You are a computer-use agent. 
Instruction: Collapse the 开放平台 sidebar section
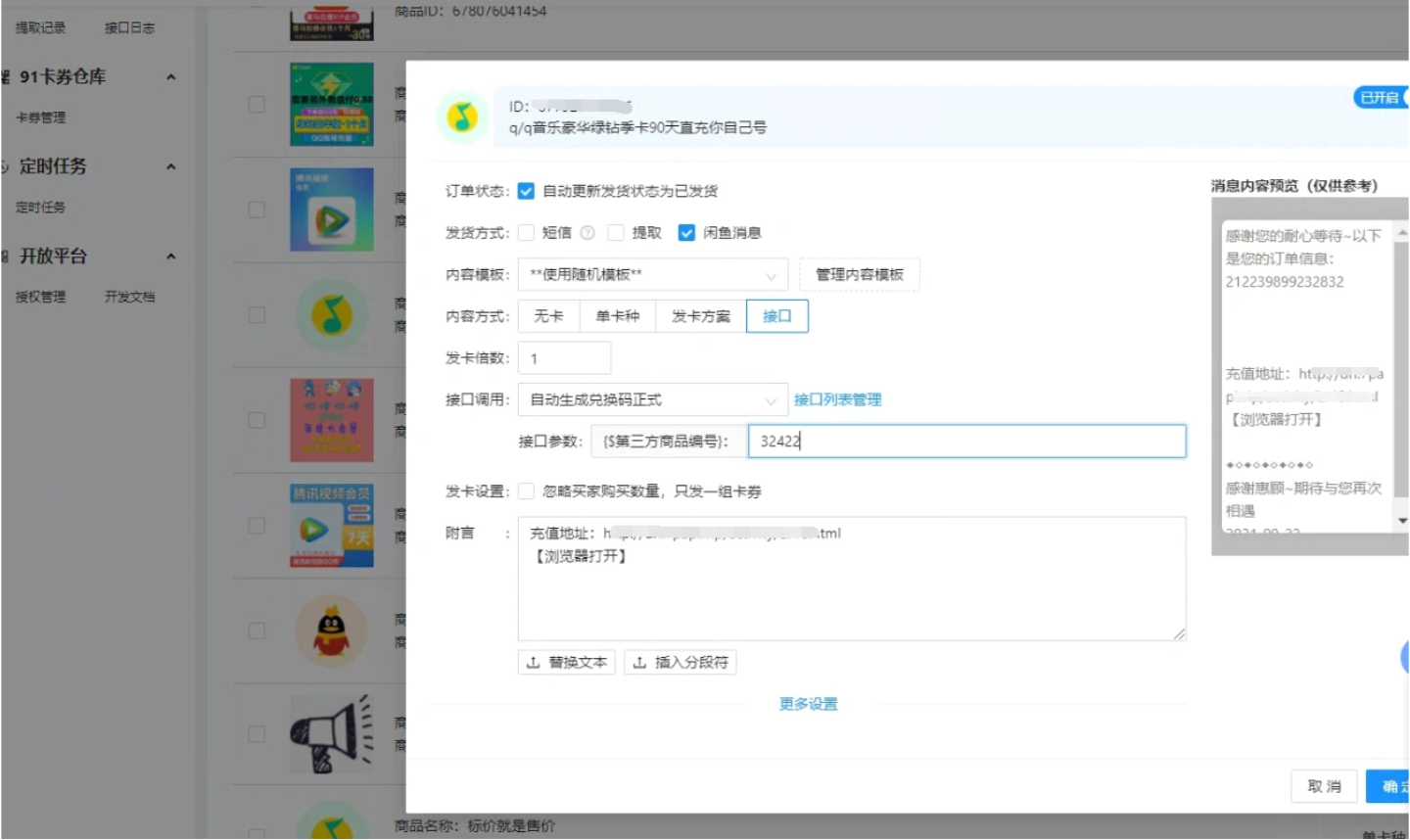[x=171, y=257]
